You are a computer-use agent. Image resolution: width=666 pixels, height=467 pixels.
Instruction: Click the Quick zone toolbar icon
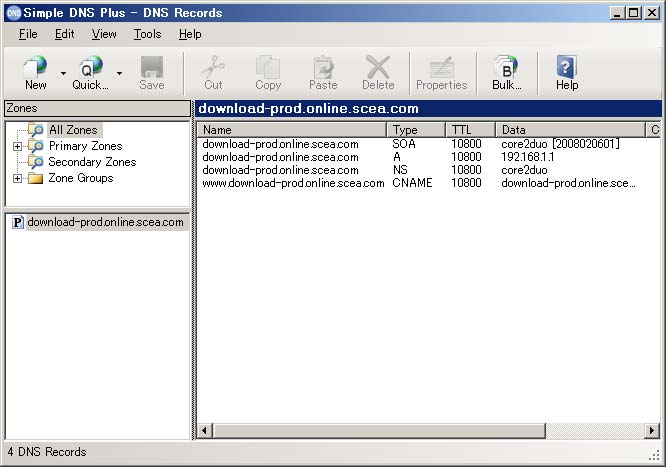[x=90, y=72]
